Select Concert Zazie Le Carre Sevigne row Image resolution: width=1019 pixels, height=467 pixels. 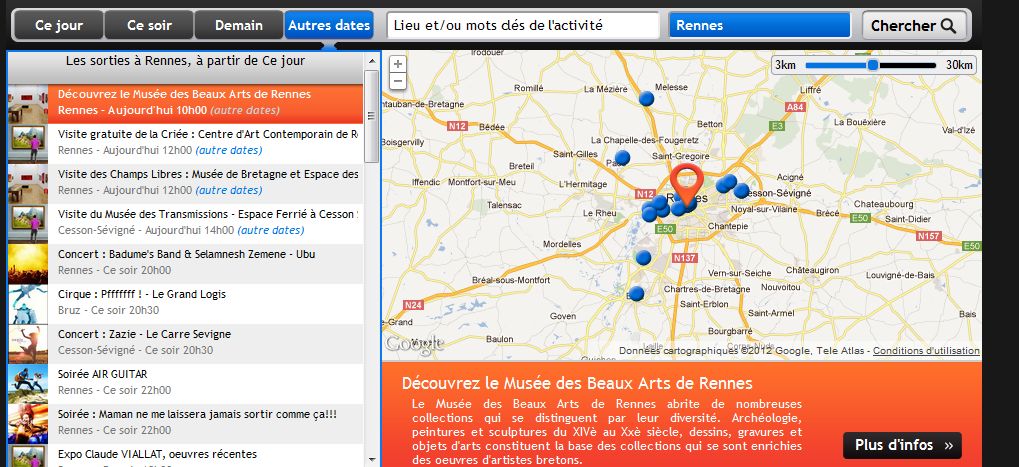[x=185, y=344]
